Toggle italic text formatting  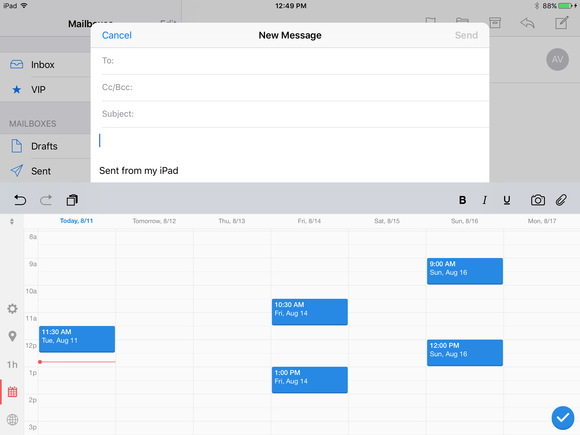485,200
